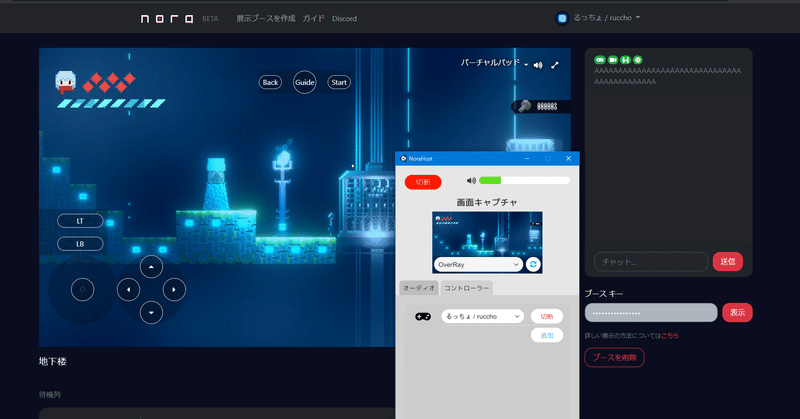Image resolution: width=800 pixels, height=419 pixels.
Task: Click the green video camera status badge
Action: pyautogui.click(x=612, y=60)
